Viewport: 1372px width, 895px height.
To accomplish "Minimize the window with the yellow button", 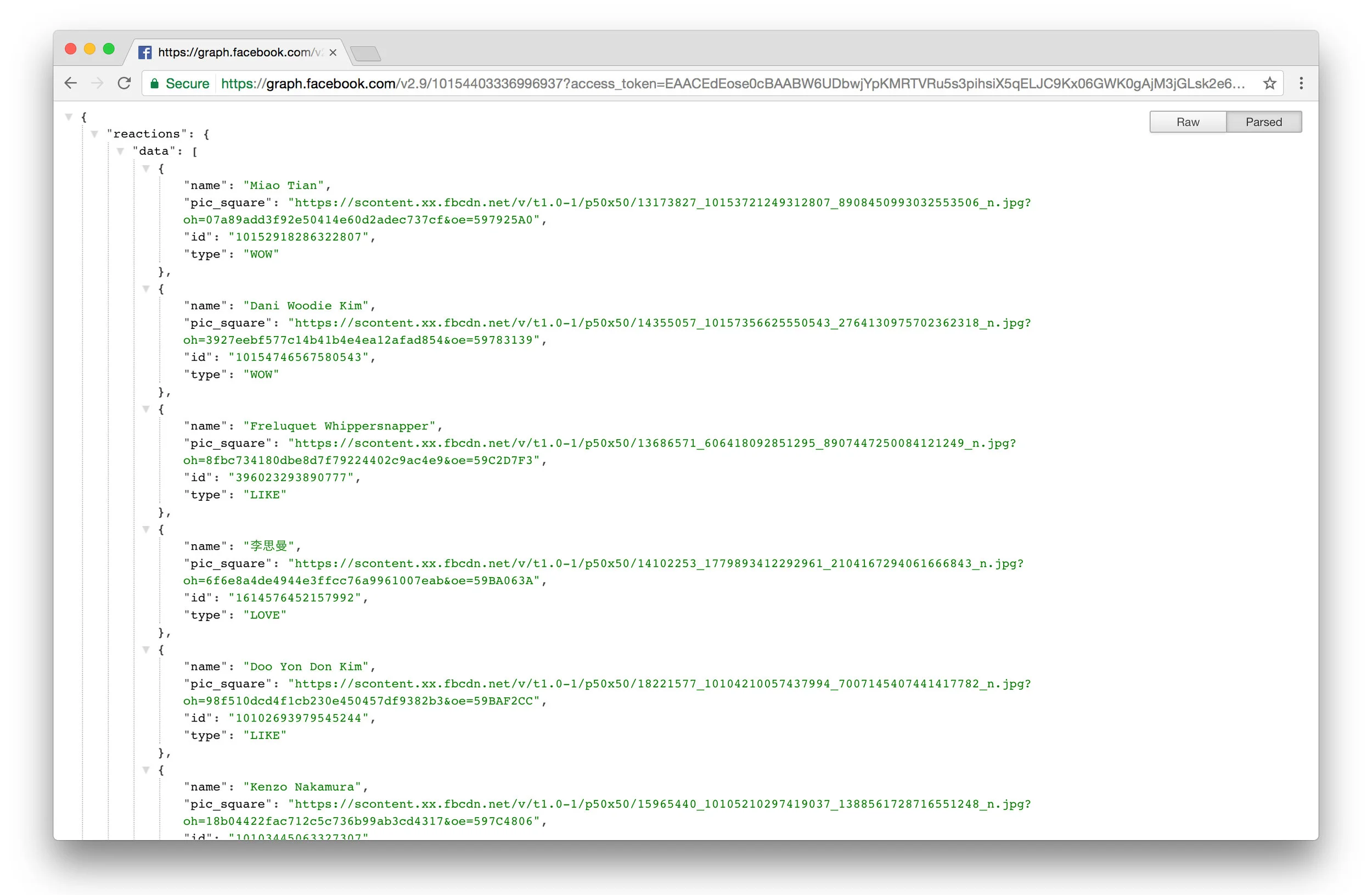I will 89,49.
